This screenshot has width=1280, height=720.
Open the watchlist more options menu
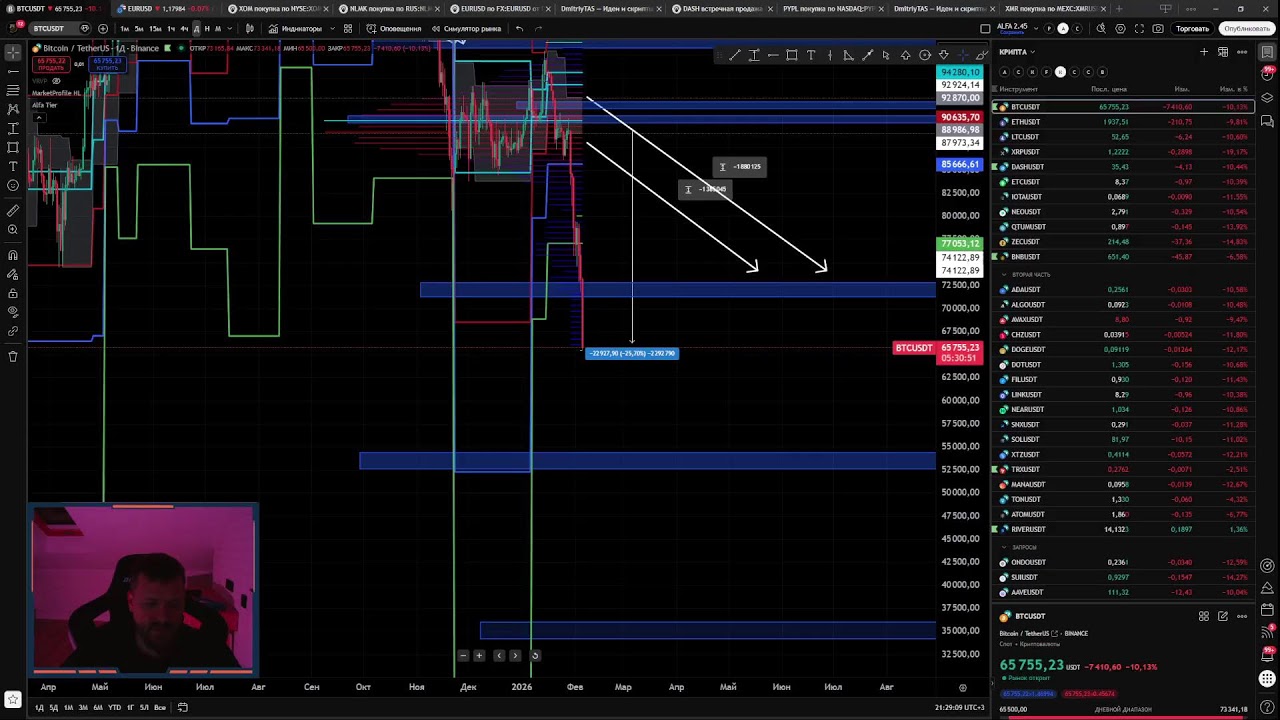click(x=1242, y=52)
